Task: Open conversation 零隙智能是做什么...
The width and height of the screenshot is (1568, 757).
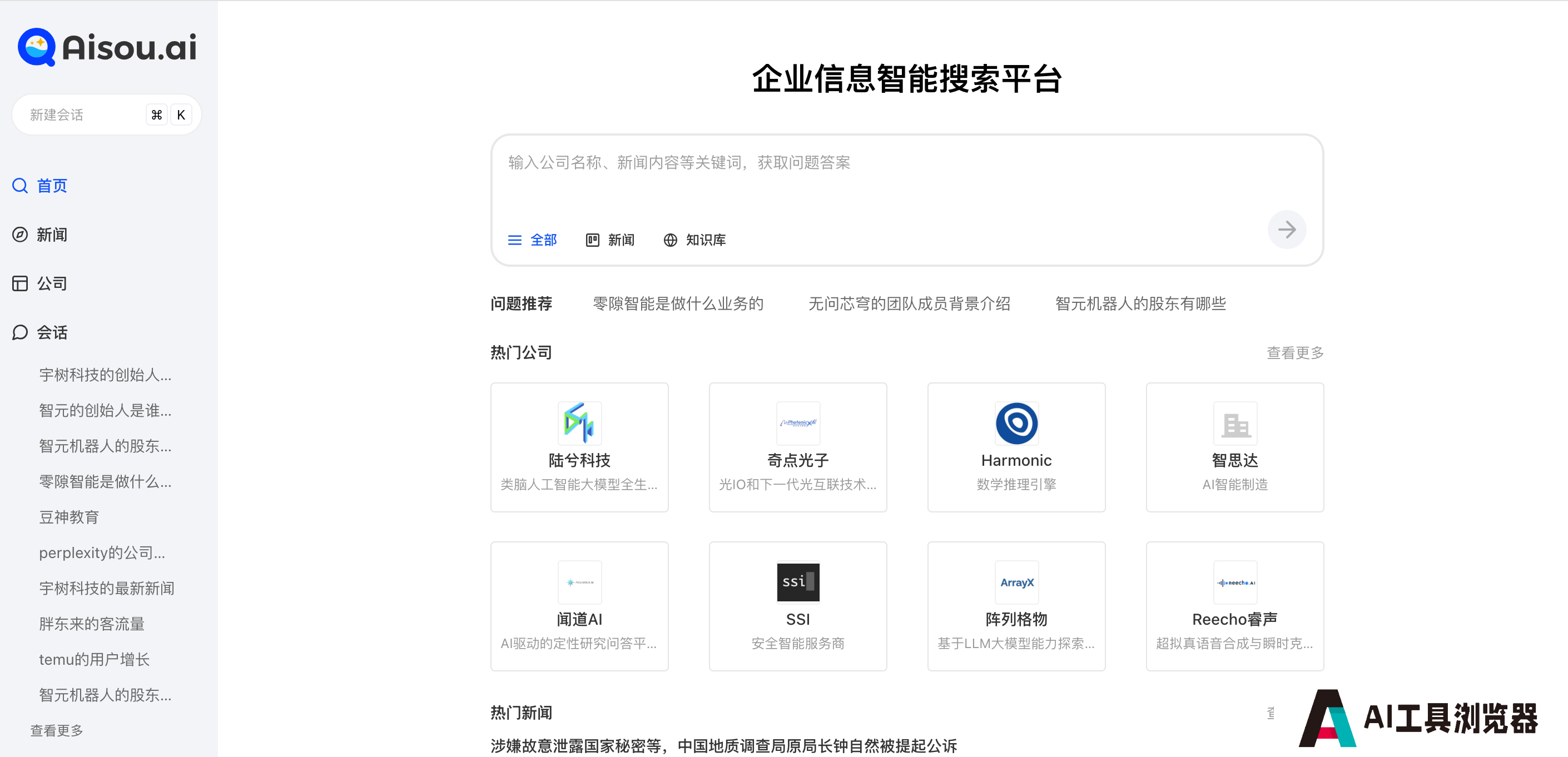Action: pyautogui.click(x=105, y=481)
